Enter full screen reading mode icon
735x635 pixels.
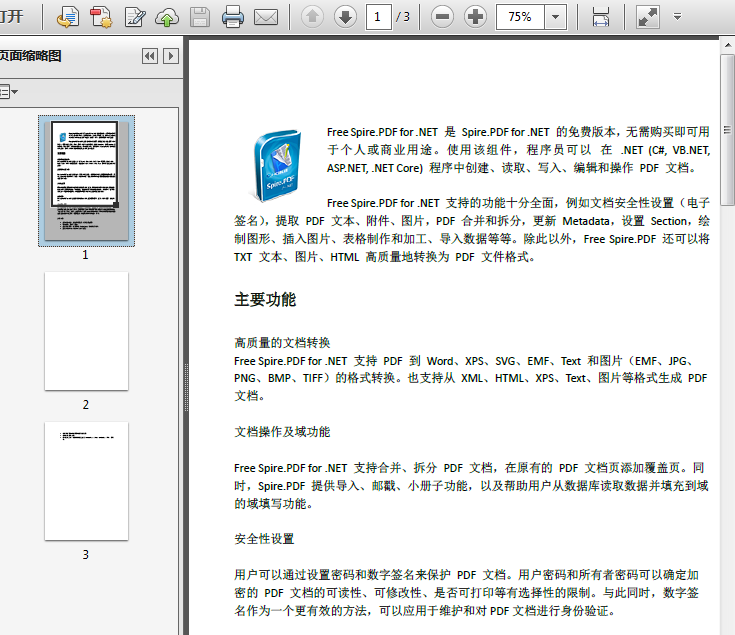point(648,17)
